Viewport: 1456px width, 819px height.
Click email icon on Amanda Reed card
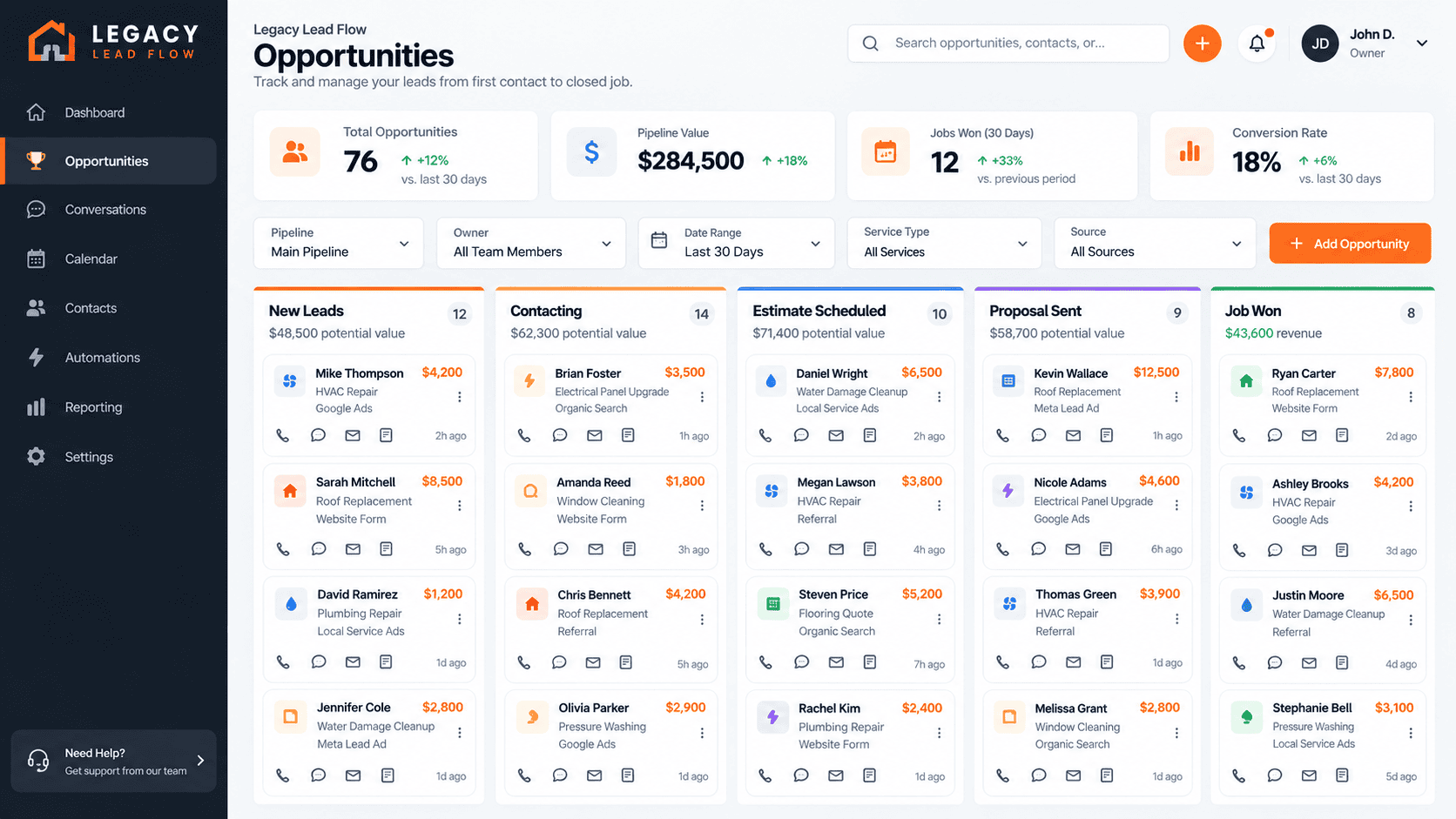click(x=596, y=549)
